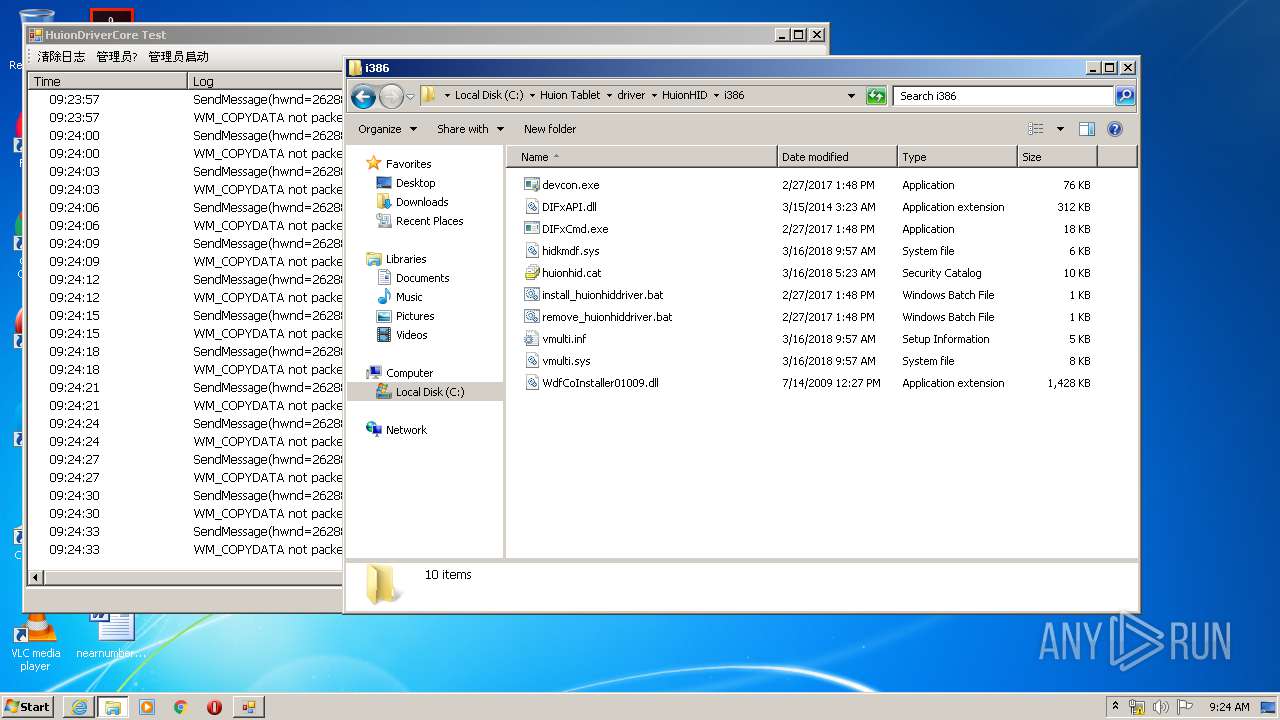The image size is (1280, 720).
Task: Click the HuionDriverCore horizontal scrollbar left arrow
Action: click(x=36, y=577)
